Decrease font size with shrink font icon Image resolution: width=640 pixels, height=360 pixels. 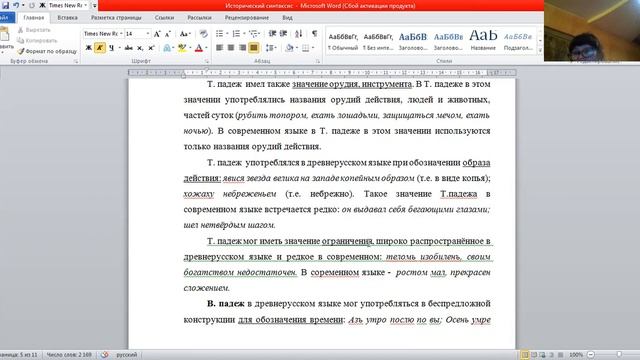167,34
